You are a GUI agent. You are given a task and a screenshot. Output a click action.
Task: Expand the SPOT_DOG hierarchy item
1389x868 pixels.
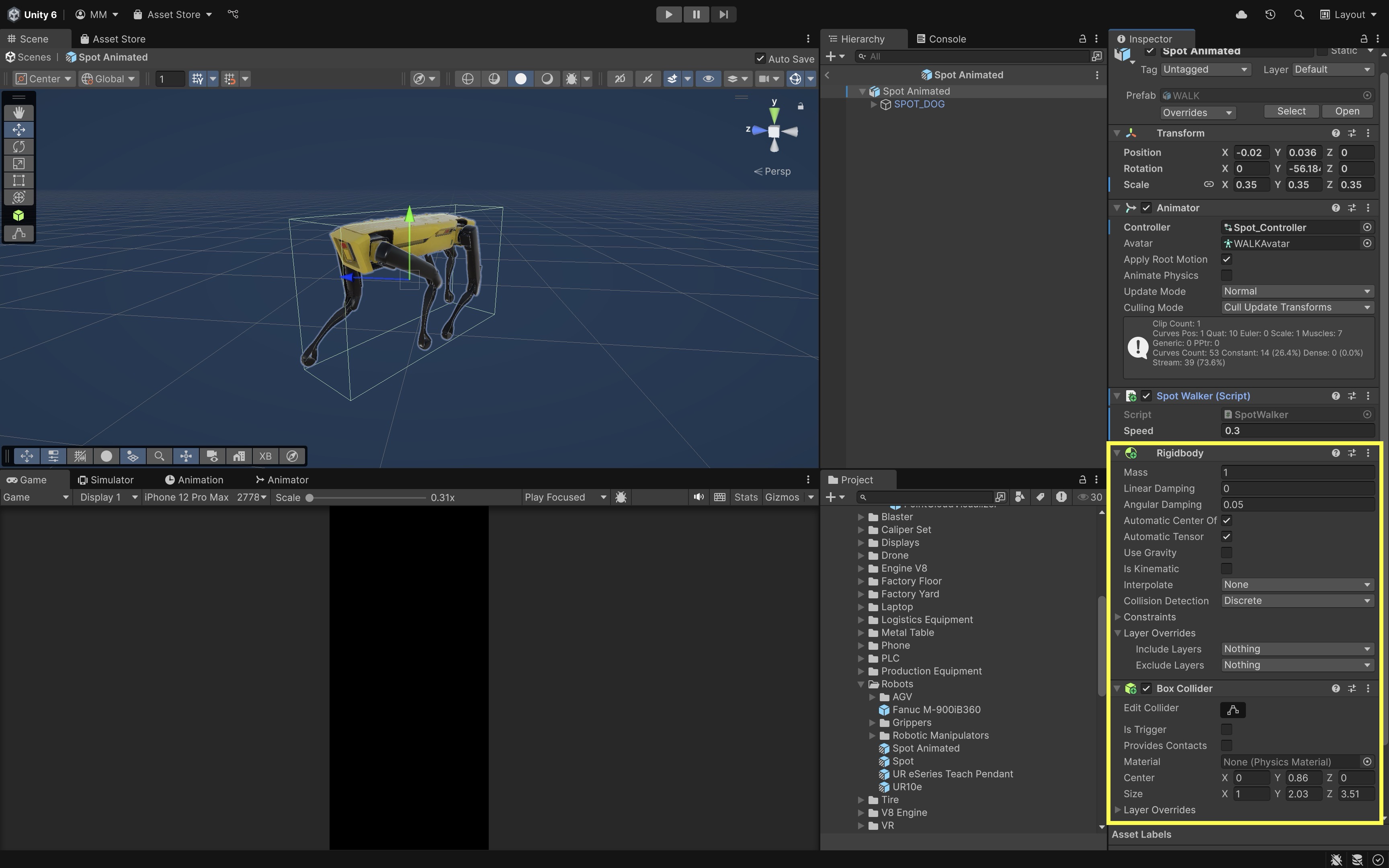coord(874,104)
